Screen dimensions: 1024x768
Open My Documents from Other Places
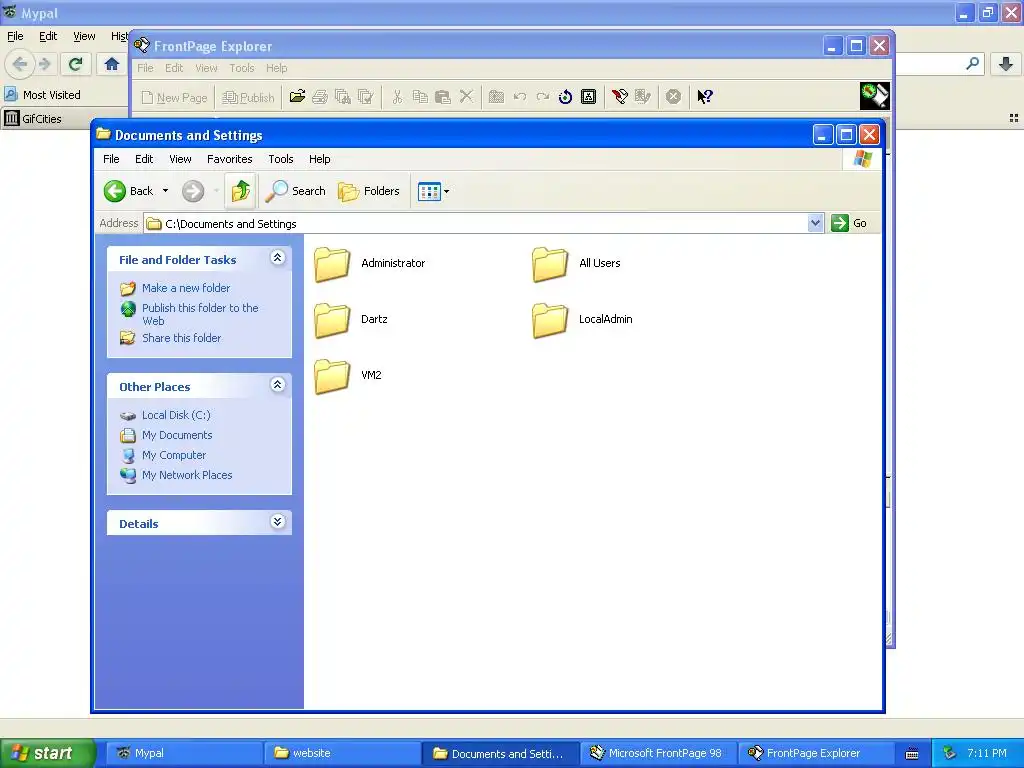[177, 435]
